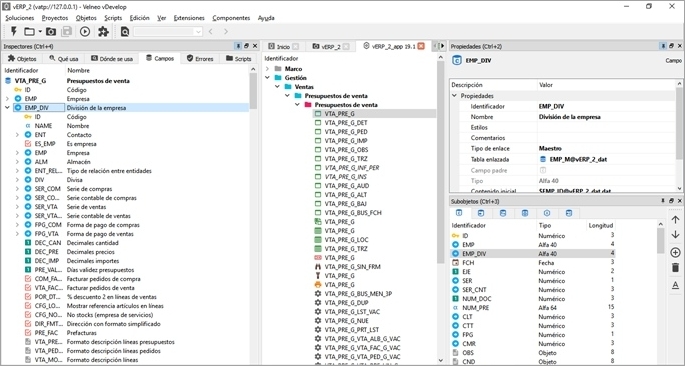Click the toolbar search input field
Screen dimensions: 685x366
(x=168, y=31)
